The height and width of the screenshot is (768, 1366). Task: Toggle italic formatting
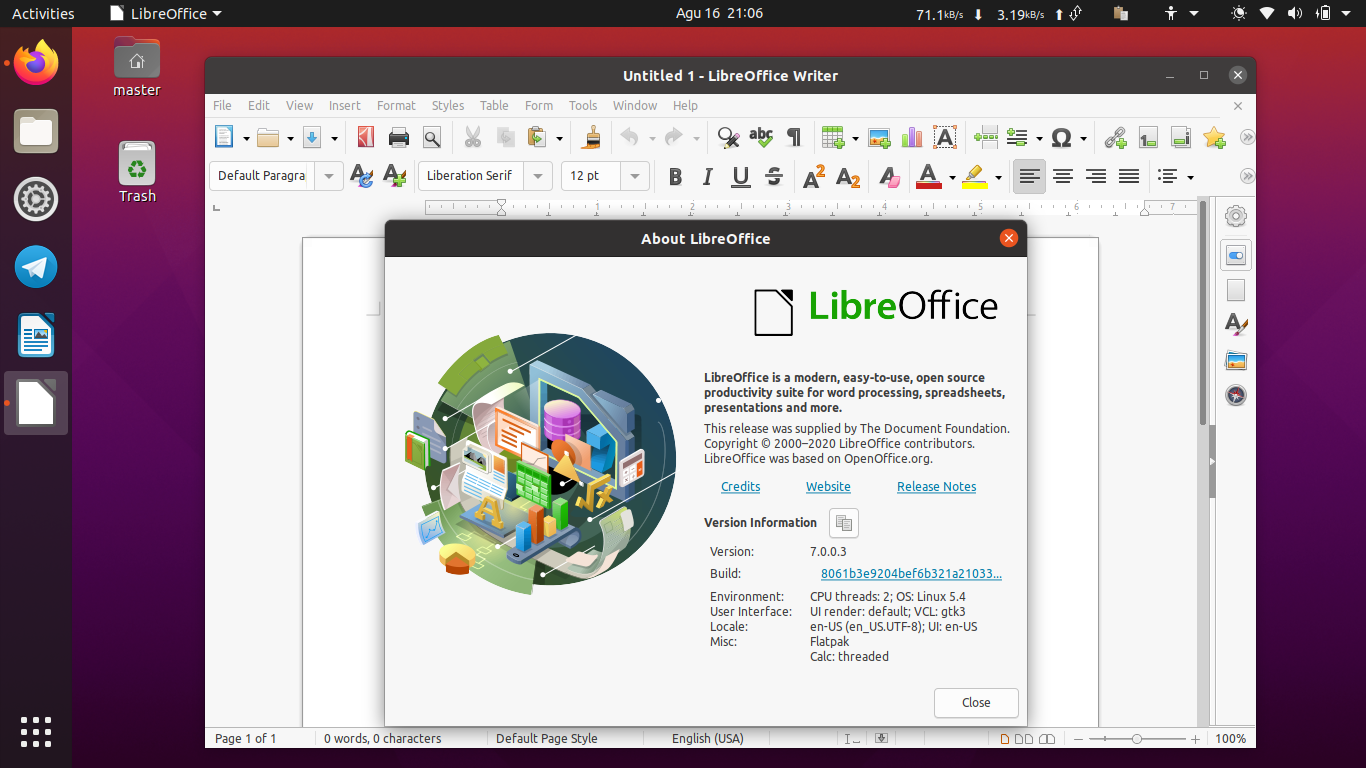click(707, 176)
